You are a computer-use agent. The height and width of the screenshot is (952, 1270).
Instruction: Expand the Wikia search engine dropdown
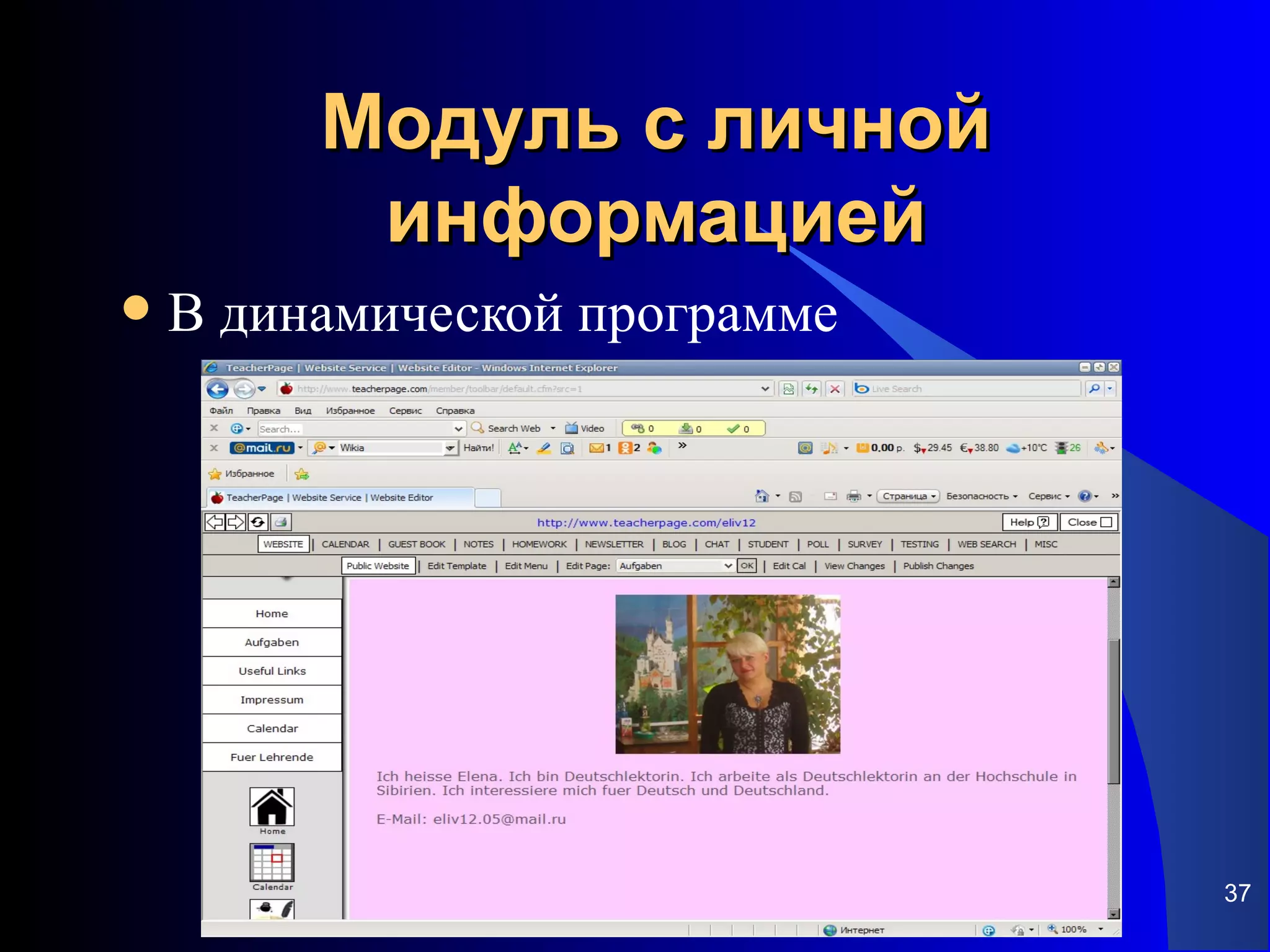pyautogui.click(x=450, y=447)
